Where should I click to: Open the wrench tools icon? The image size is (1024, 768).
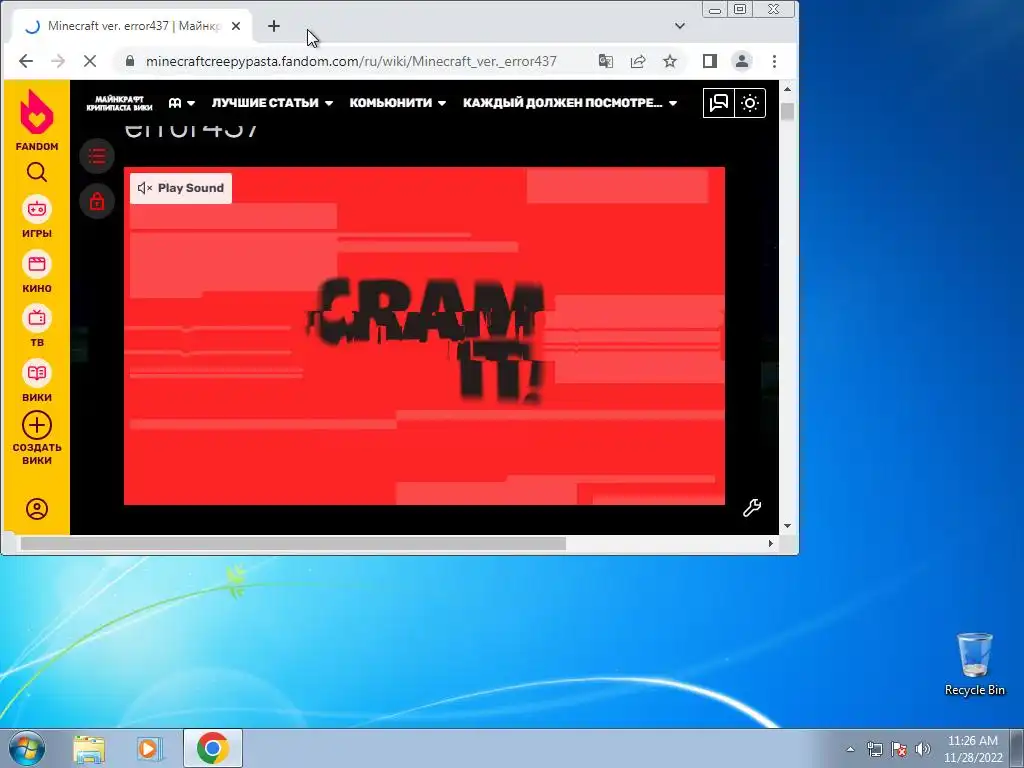tap(752, 508)
